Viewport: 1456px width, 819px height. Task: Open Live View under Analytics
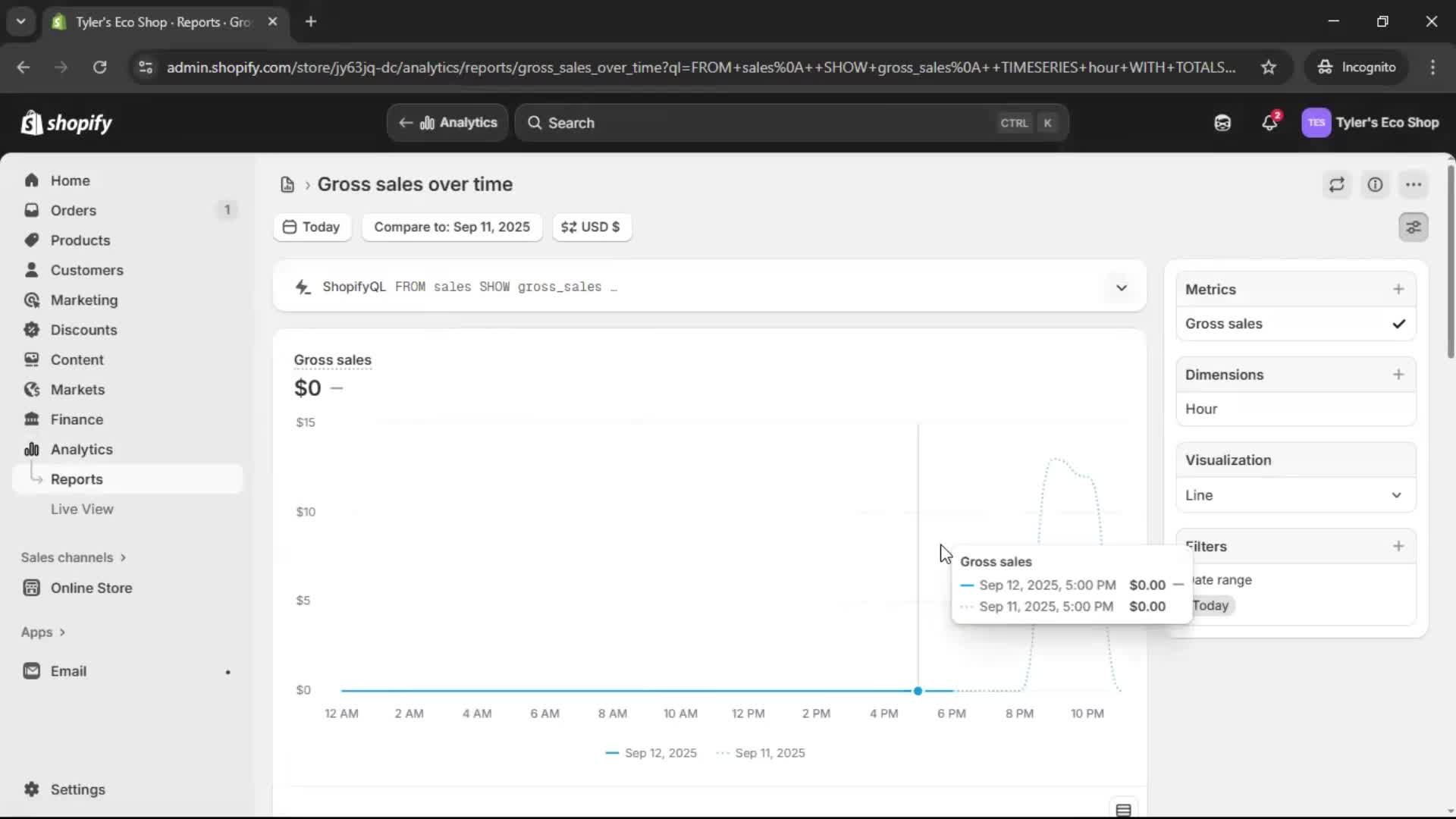pyautogui.click(x=82, y=509)
